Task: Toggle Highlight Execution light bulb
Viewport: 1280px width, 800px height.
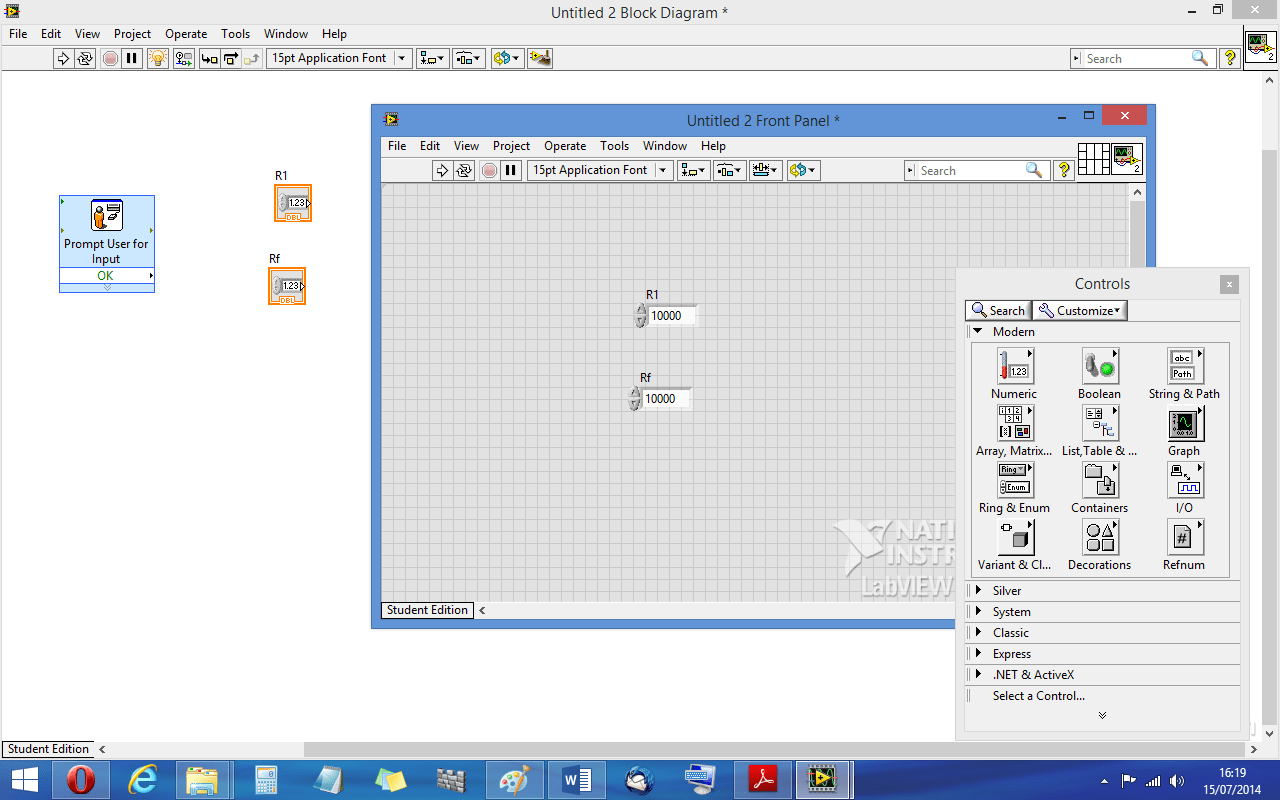Action: [157, 58]
